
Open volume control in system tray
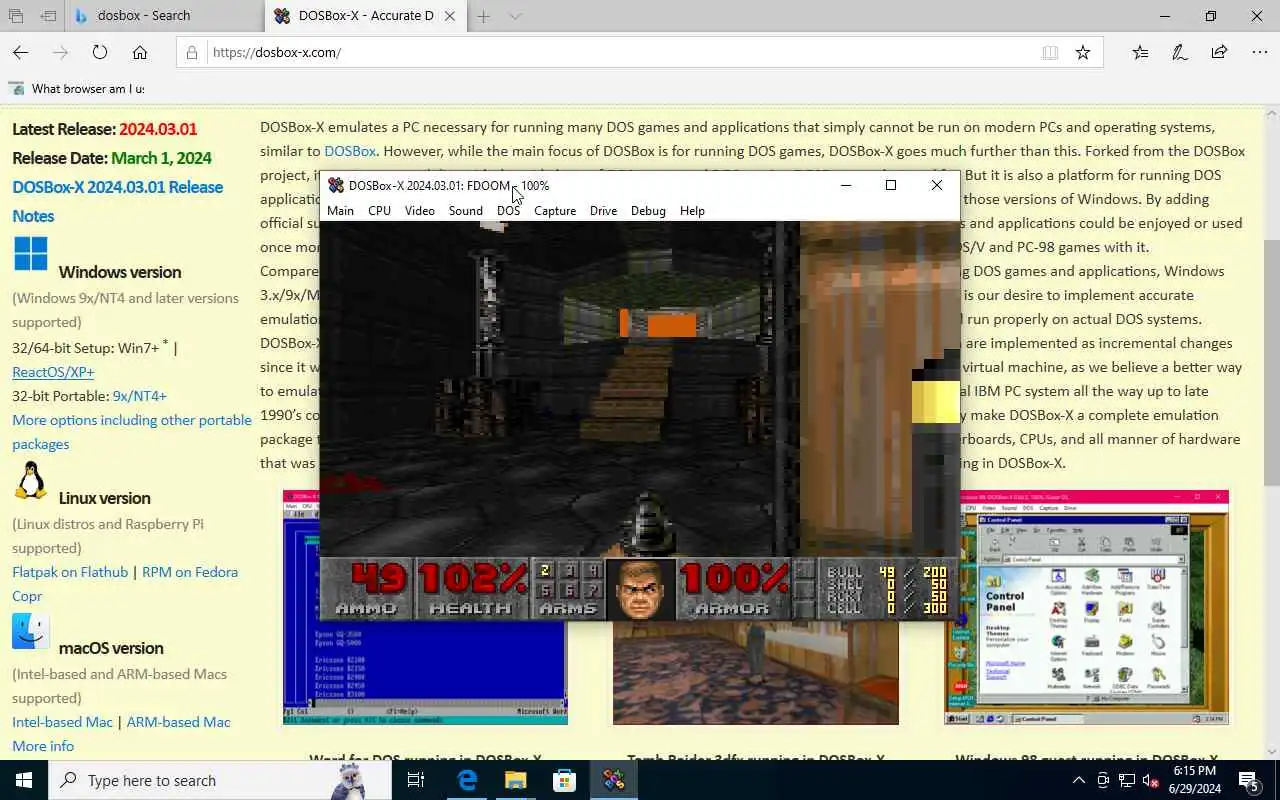click(x=1150, y=780)
